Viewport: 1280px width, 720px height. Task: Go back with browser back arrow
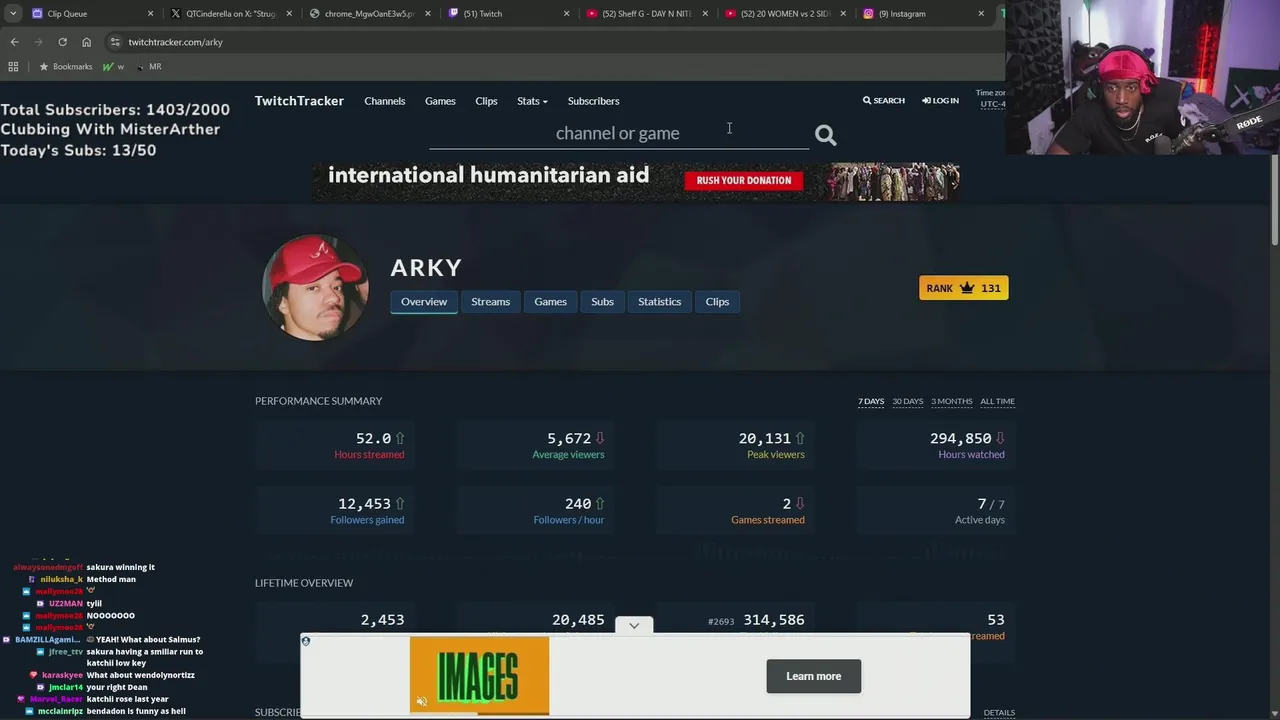coord(14,42)
